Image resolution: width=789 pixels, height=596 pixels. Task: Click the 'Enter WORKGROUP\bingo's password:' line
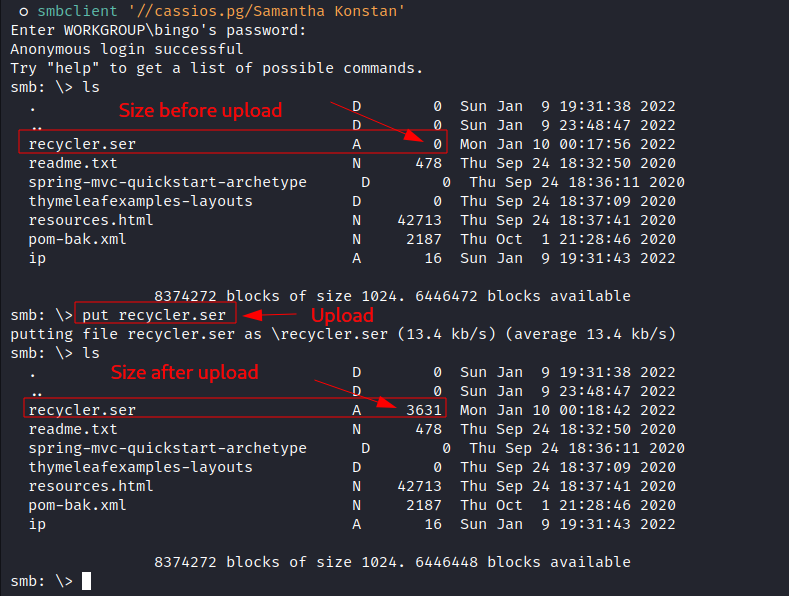click(158, 30)
